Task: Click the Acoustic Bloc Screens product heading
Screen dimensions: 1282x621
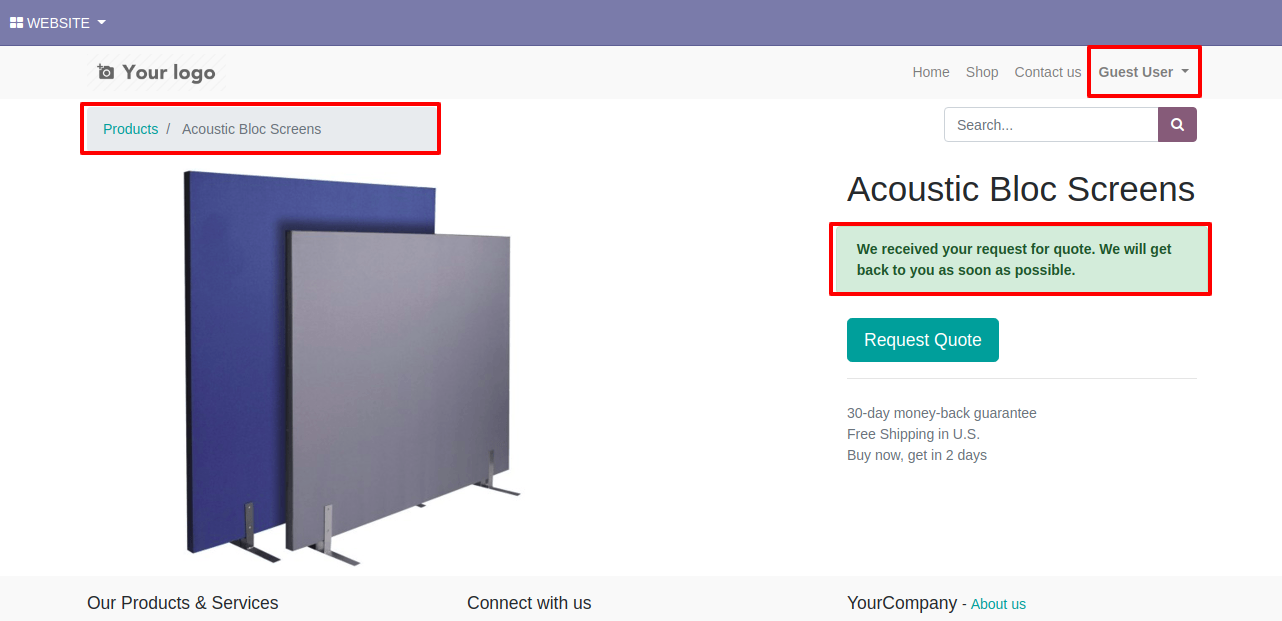Action: tap(1021, 189)
